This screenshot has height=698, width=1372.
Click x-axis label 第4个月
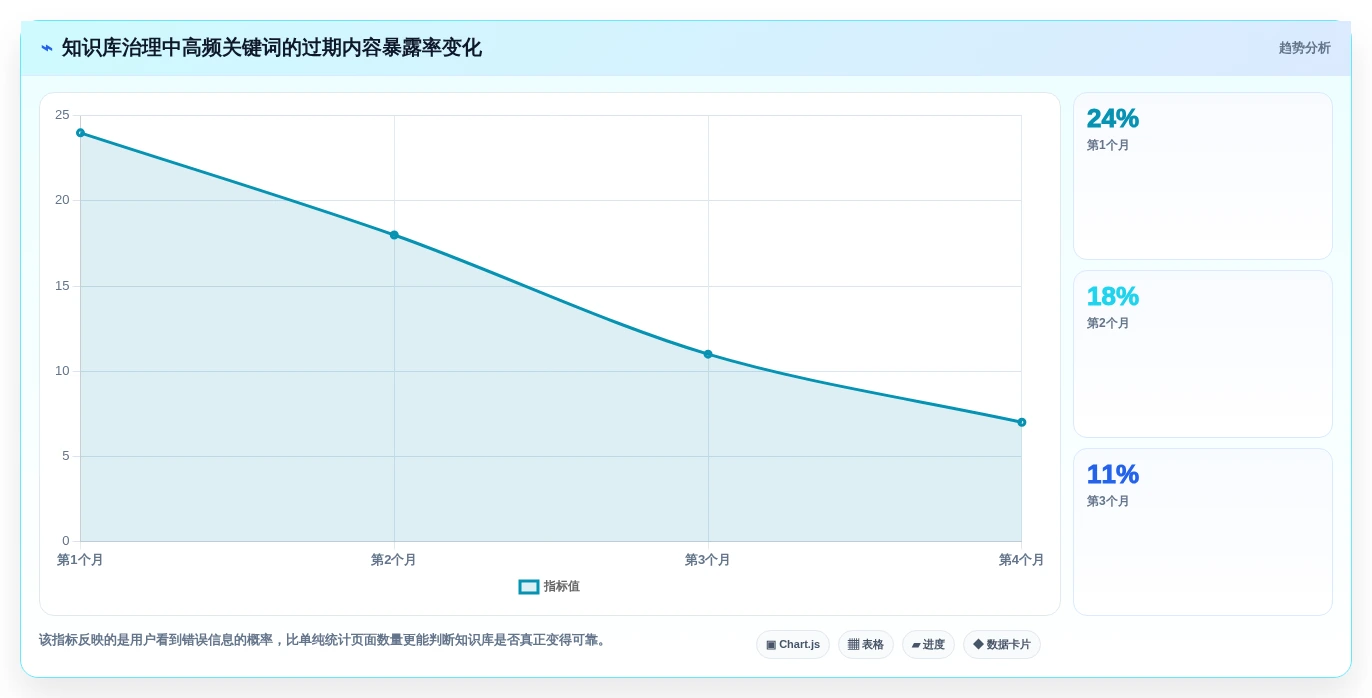coord(1021,560)
